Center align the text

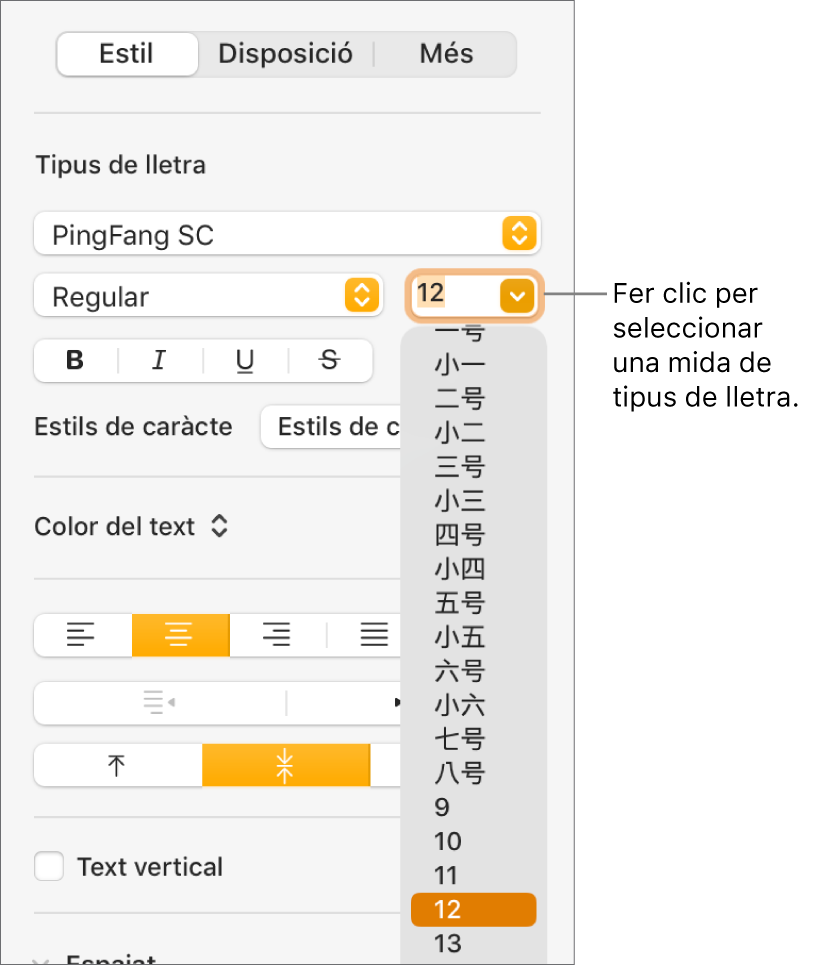180,634
